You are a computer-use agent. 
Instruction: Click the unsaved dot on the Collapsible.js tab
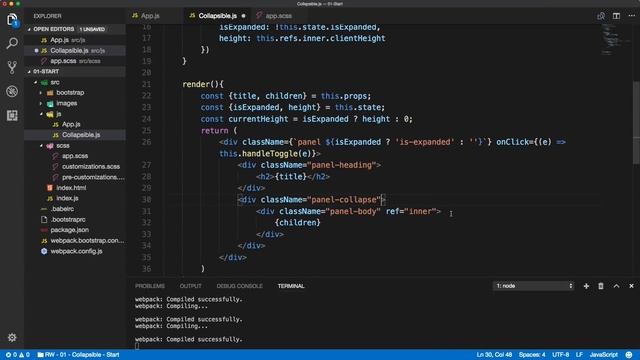tap(244, 16)
